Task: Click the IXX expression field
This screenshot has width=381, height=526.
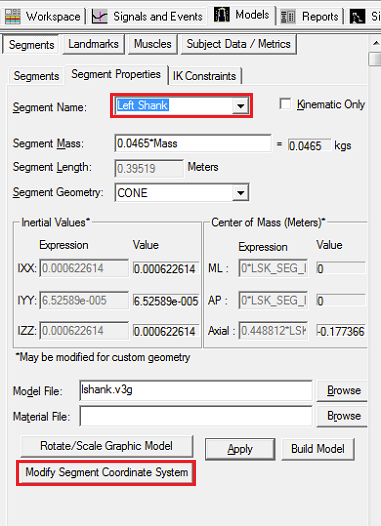Action: [84, 268]
